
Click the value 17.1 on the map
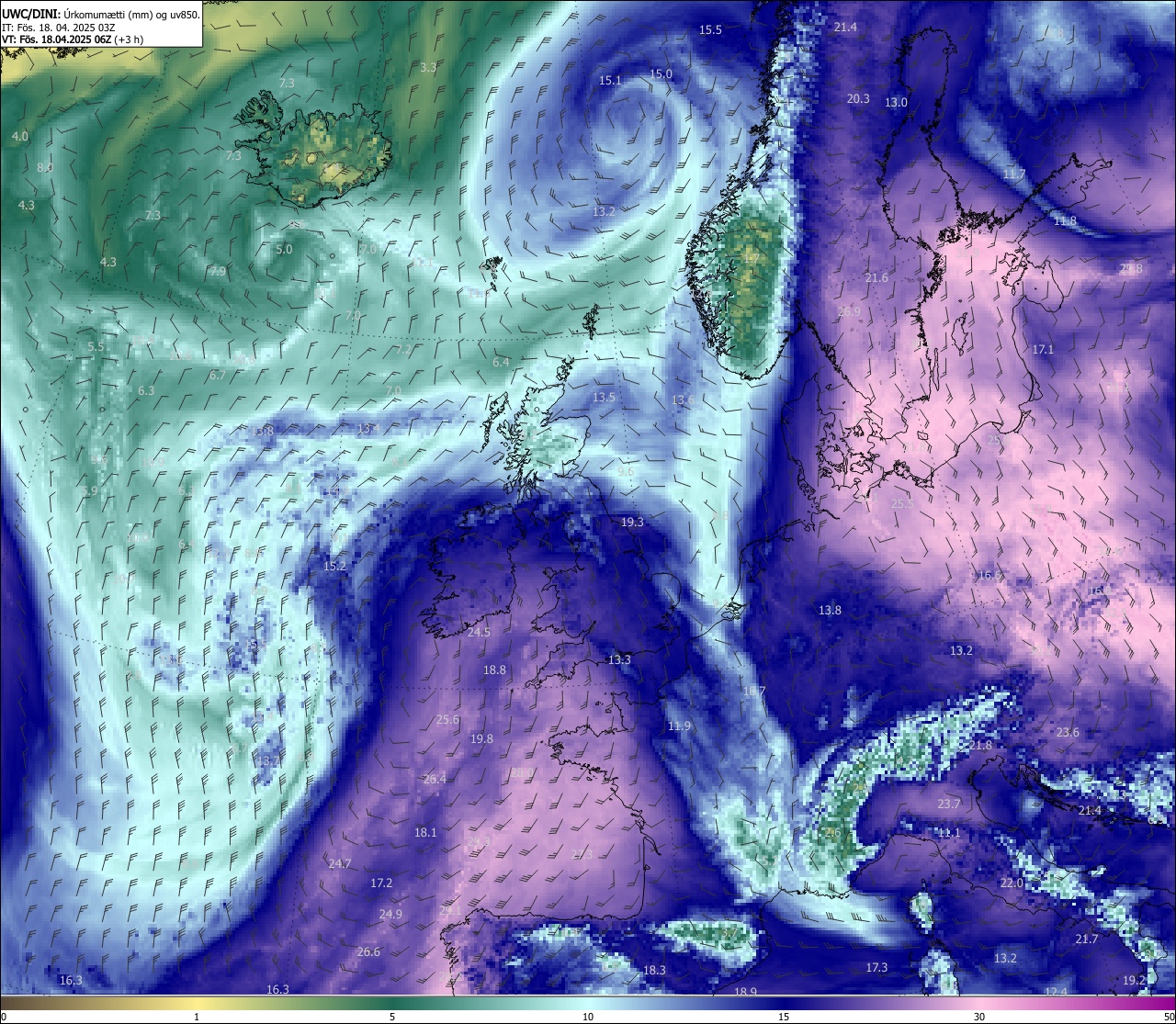coord(1043,350)
